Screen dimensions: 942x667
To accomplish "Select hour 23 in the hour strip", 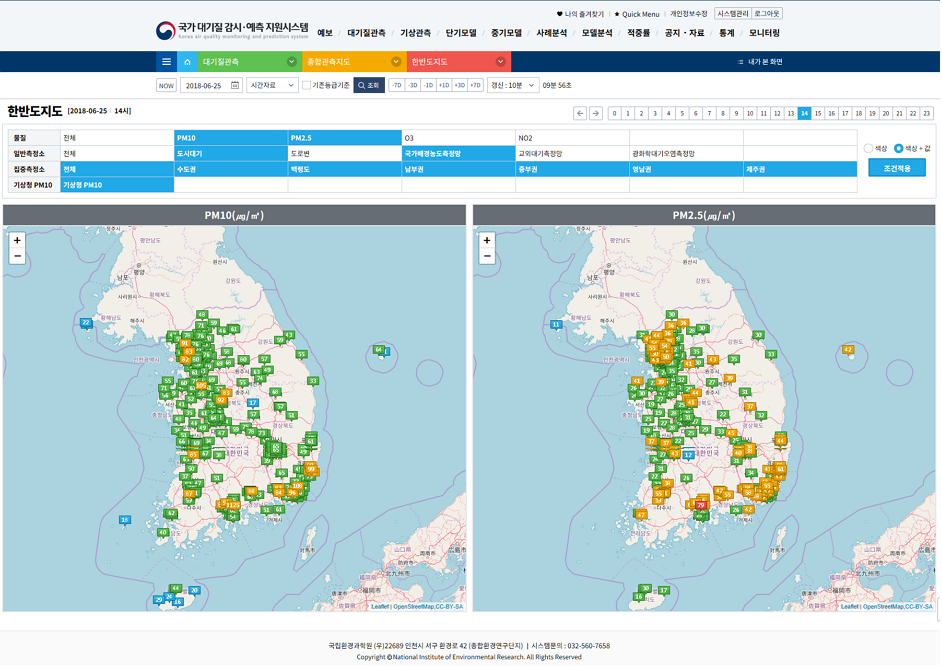I will pos(927,113).
